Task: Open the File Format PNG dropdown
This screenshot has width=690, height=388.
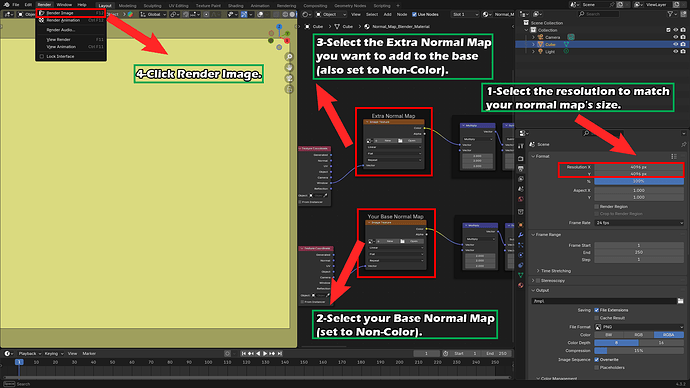Action: point(639,327)
